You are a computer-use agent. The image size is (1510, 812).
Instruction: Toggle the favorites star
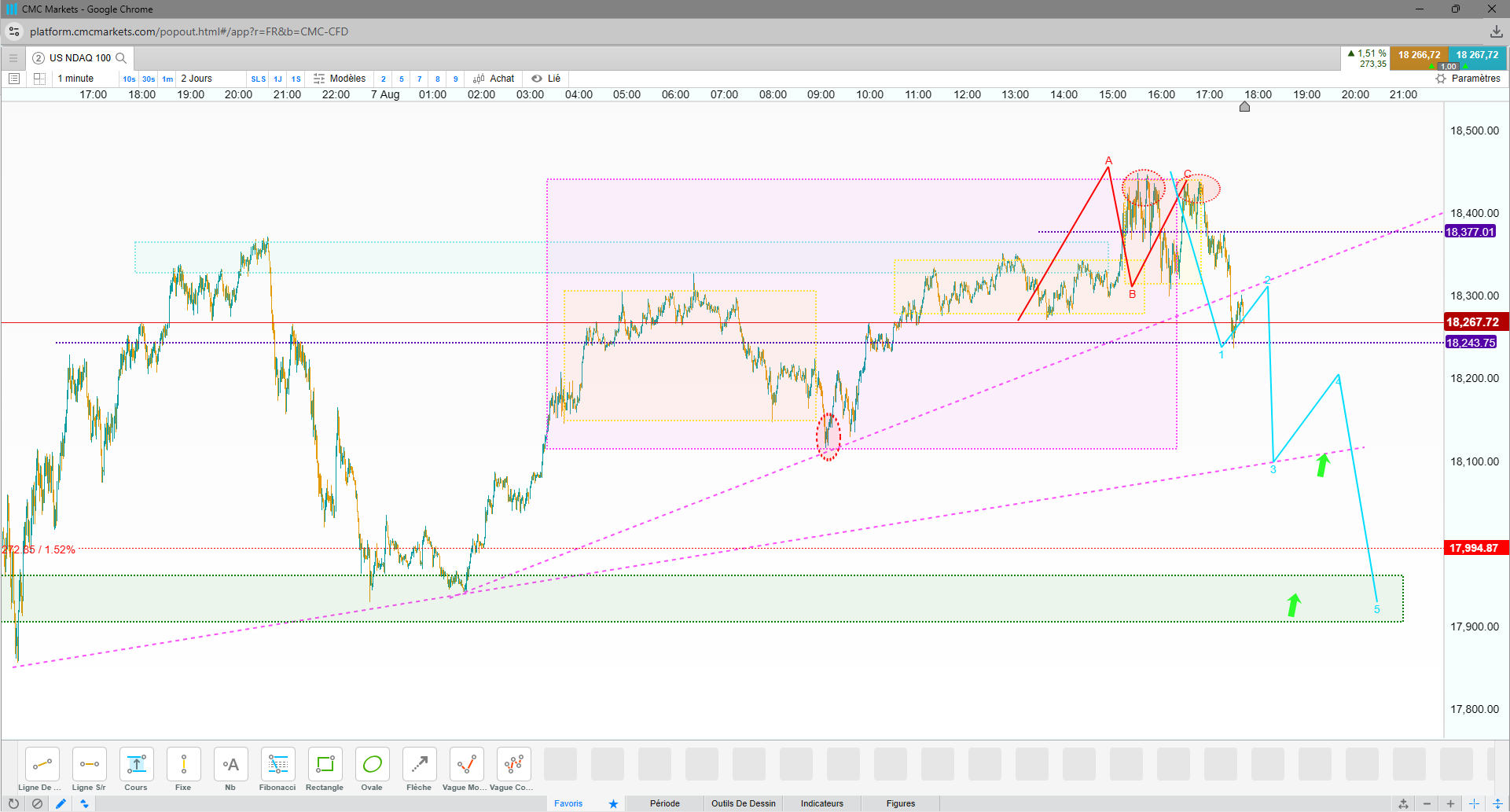tap(613, 803)
